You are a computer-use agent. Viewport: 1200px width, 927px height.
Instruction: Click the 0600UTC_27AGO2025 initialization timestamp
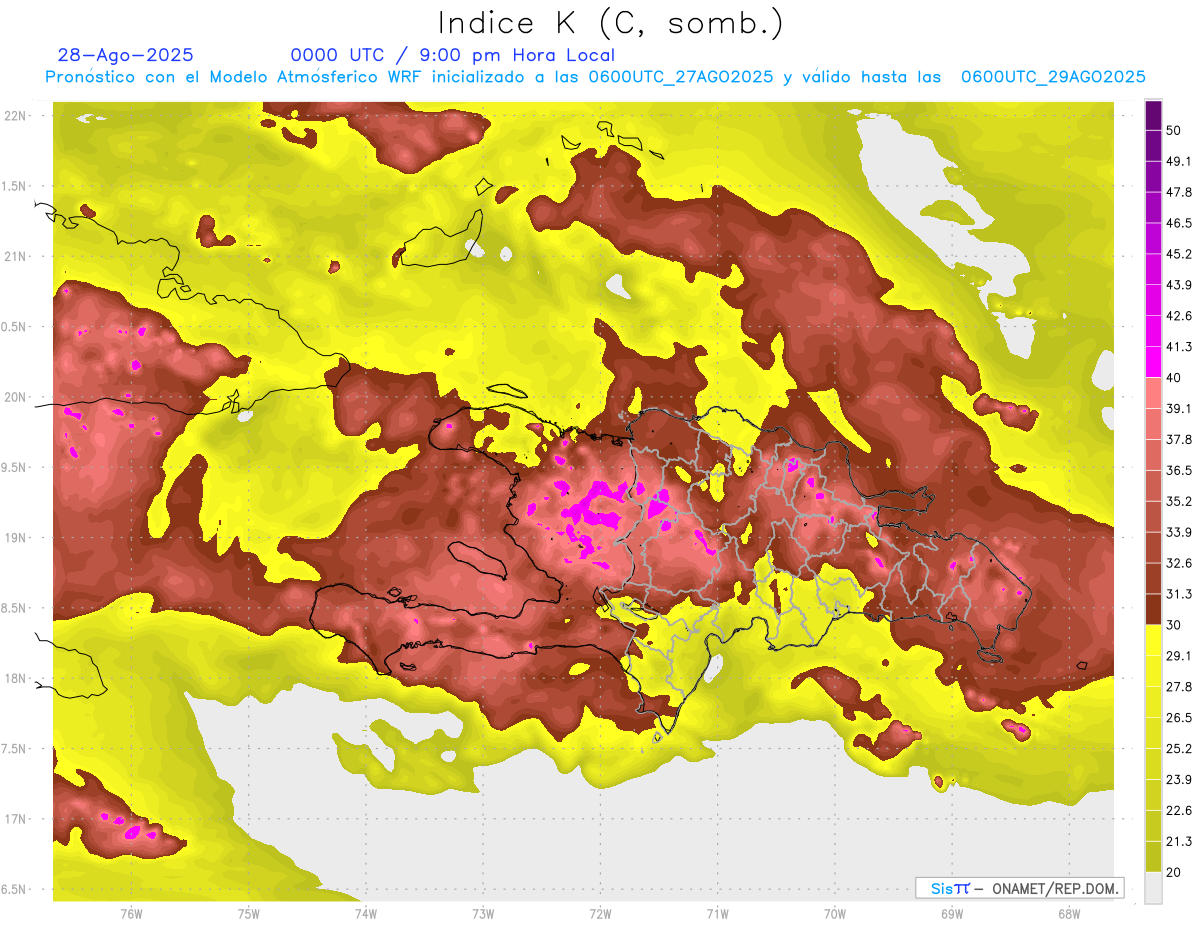pyautogui.click(x=680, y=77)
